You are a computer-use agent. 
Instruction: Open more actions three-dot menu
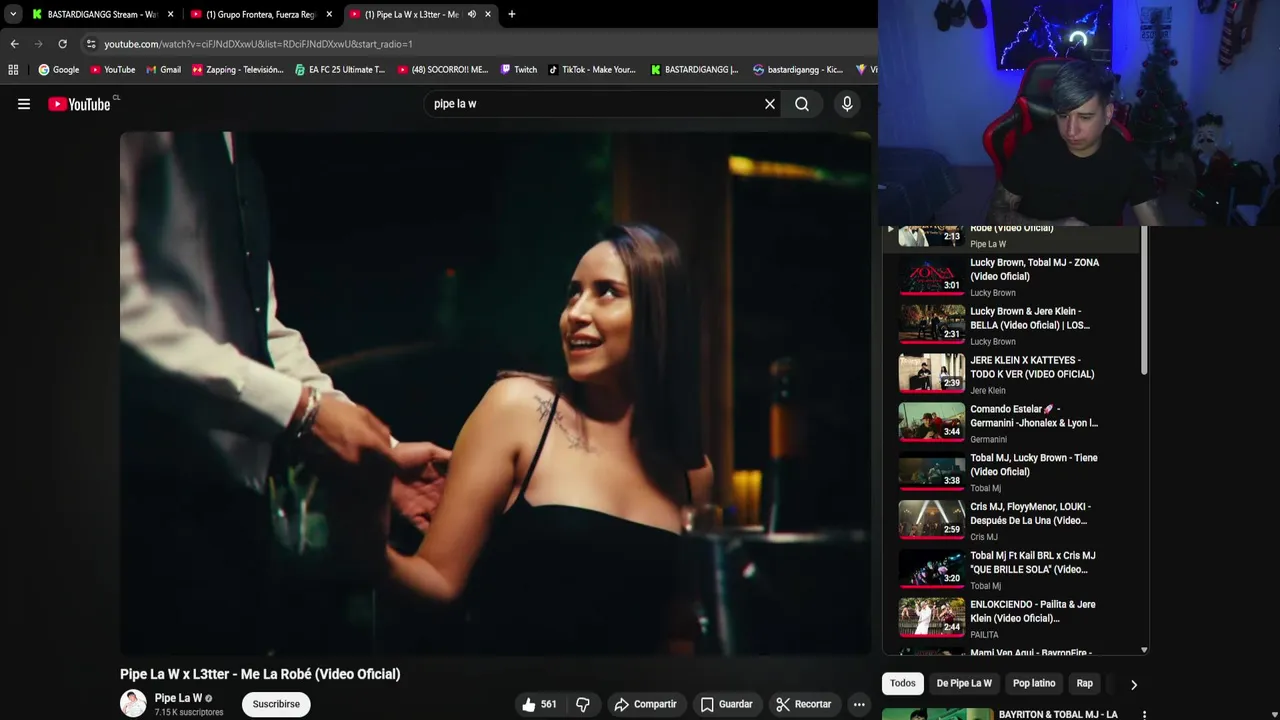coord(859,704)
